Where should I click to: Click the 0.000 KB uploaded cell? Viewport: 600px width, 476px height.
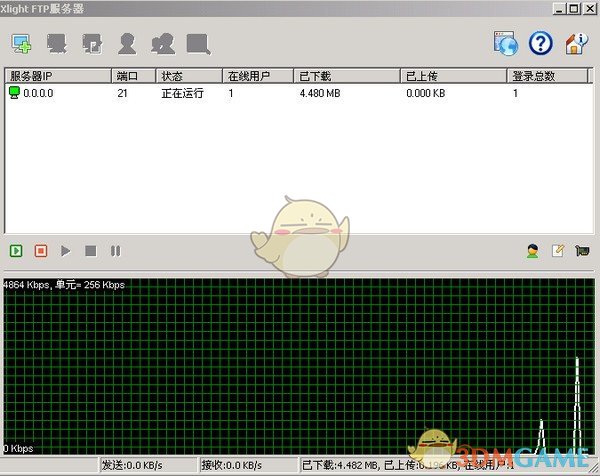tap(426, 93)
